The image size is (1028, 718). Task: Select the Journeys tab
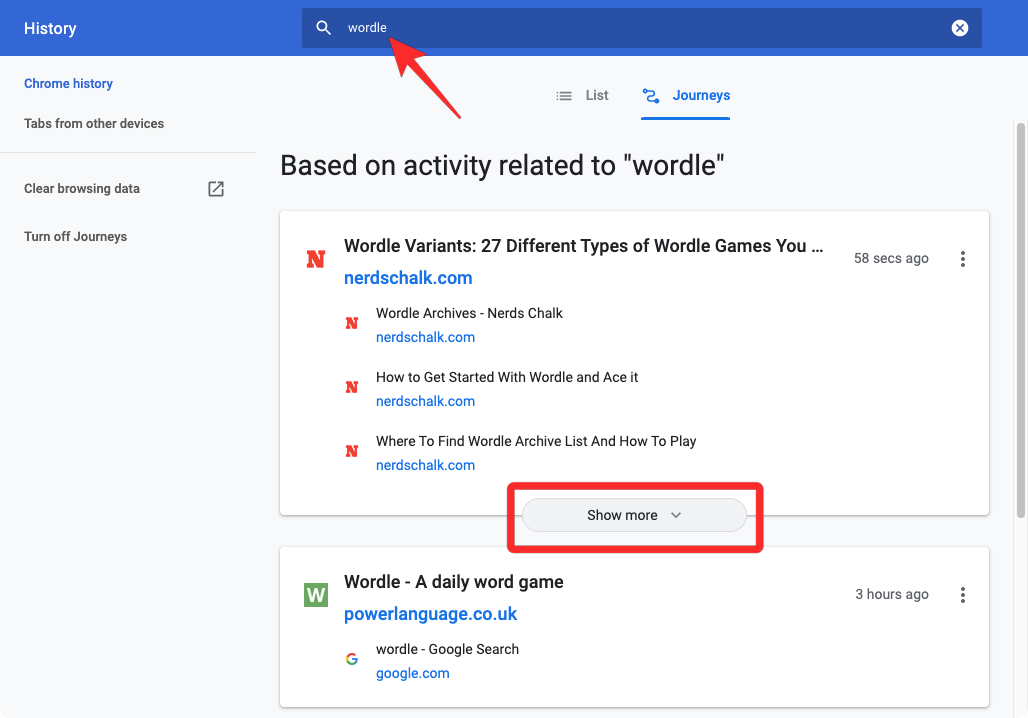click(x=686, y=96)
